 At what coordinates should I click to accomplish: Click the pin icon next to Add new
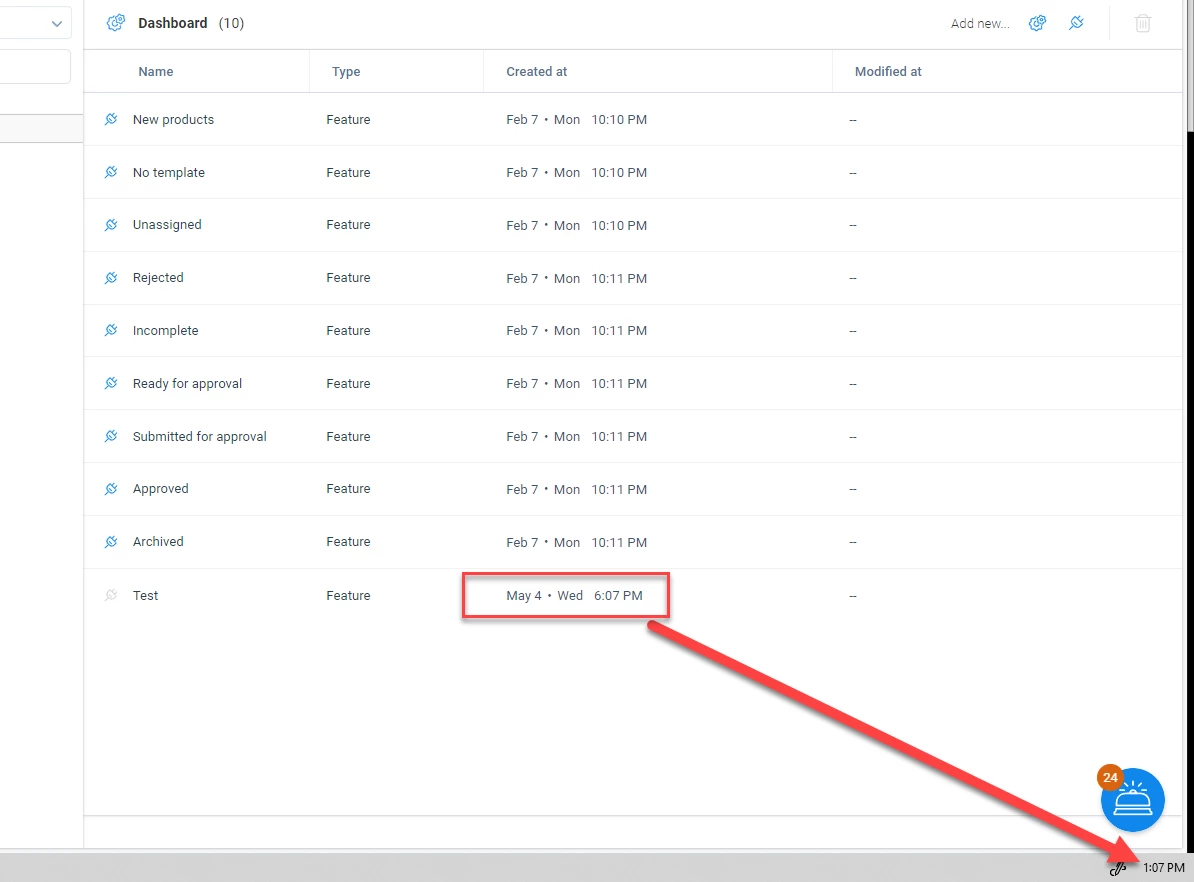tap(1076, 23)
